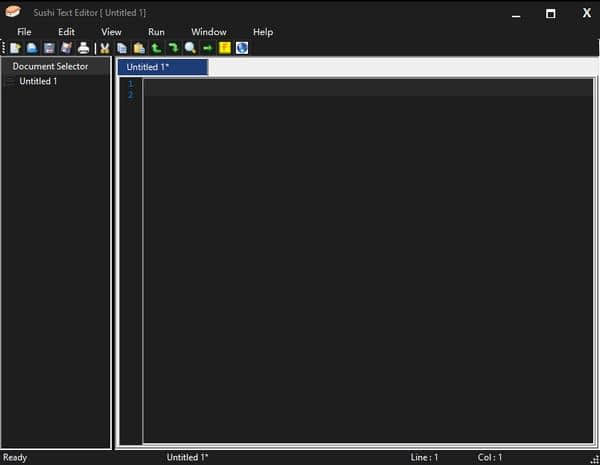Image resolution: width=600 pixels, height=465 pixels.
Task: Click the Undo green arrow icon
Action: click(156, 48)
